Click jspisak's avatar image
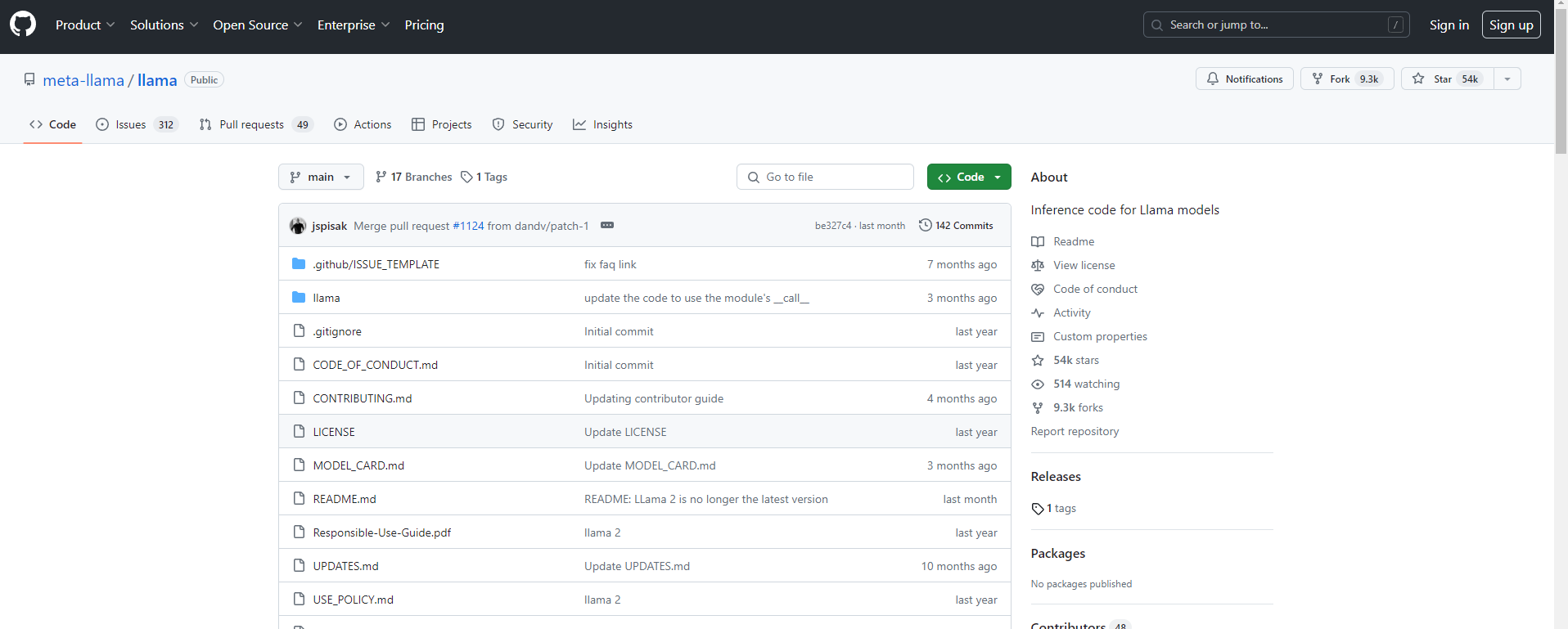The height and width of the screenshot is (629, 1568). (x=298, y=226)
